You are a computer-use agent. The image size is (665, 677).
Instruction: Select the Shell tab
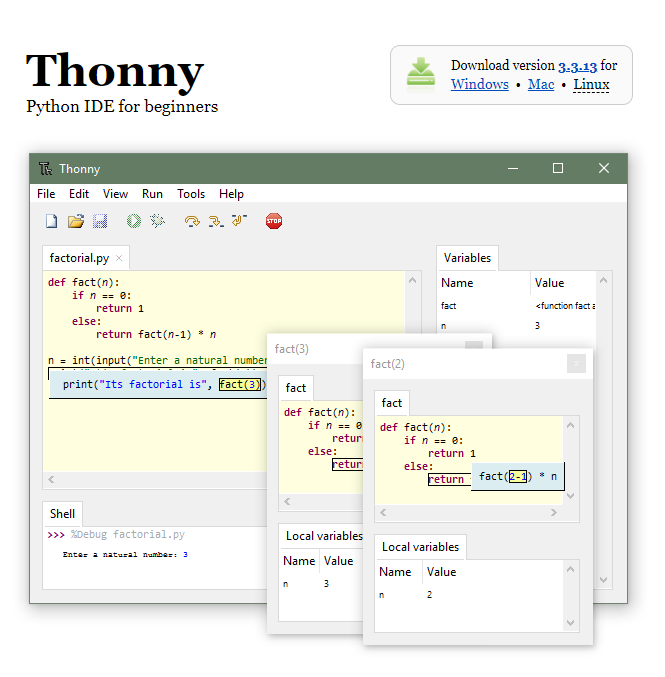62,514
